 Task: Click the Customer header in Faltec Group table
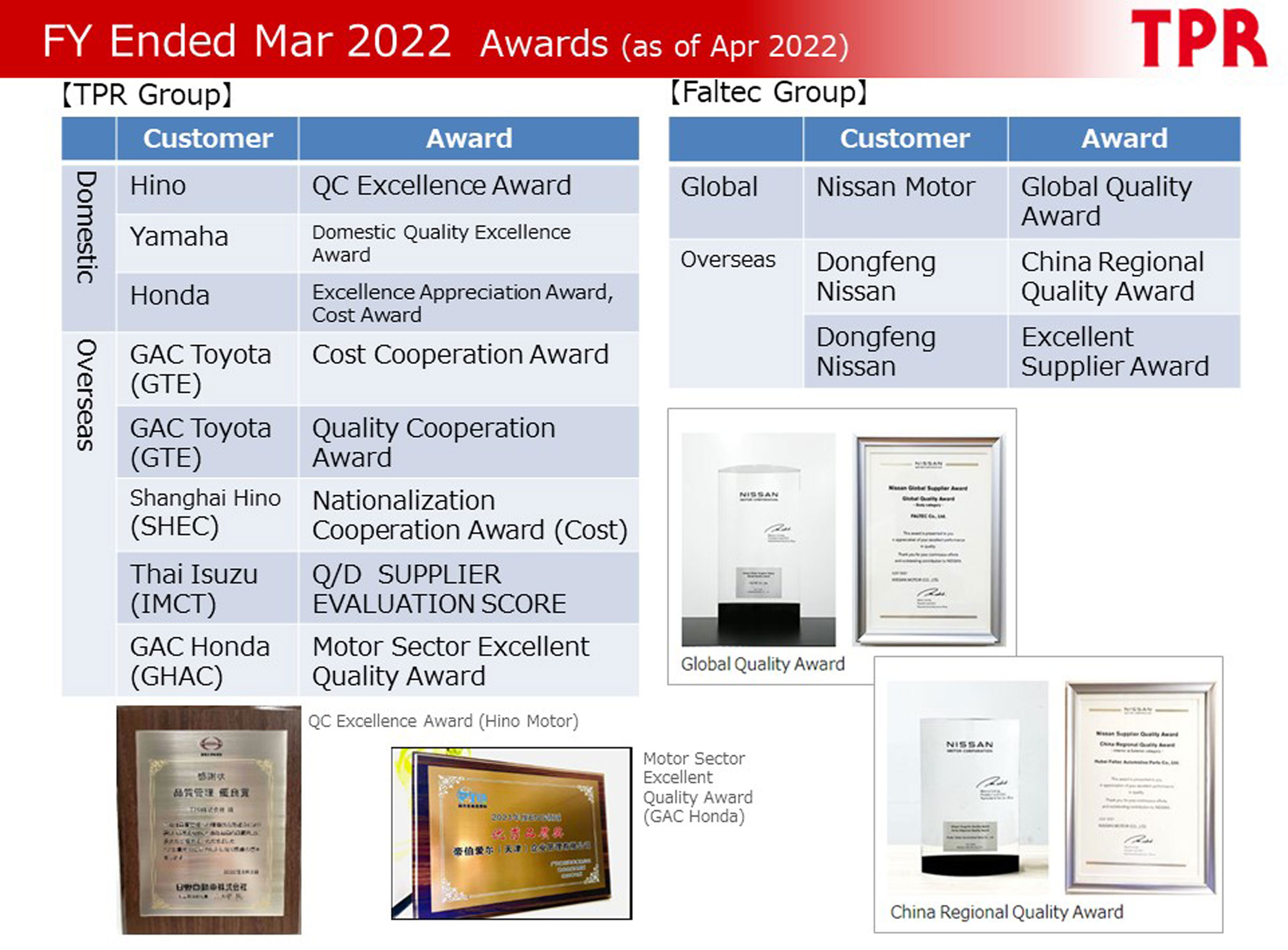pos(905,139)
